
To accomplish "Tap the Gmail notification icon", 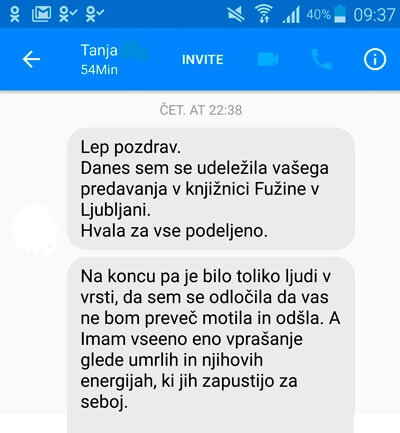I will coord(41,14).
